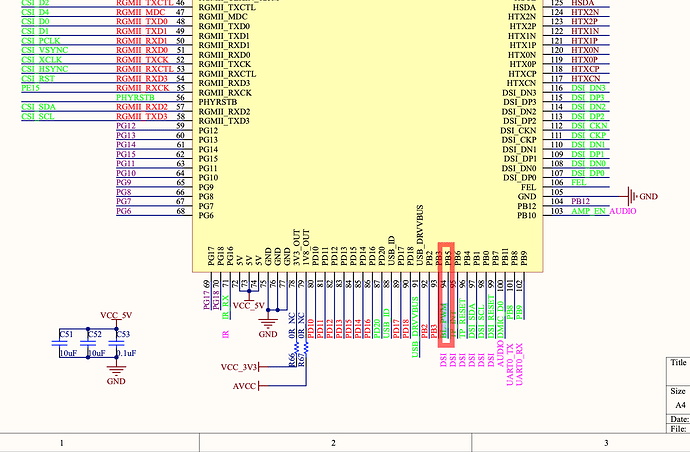The width and height of the screenshot is (690, 452).
Task: Select resistor R67 symbol
Action: point(306,348)
